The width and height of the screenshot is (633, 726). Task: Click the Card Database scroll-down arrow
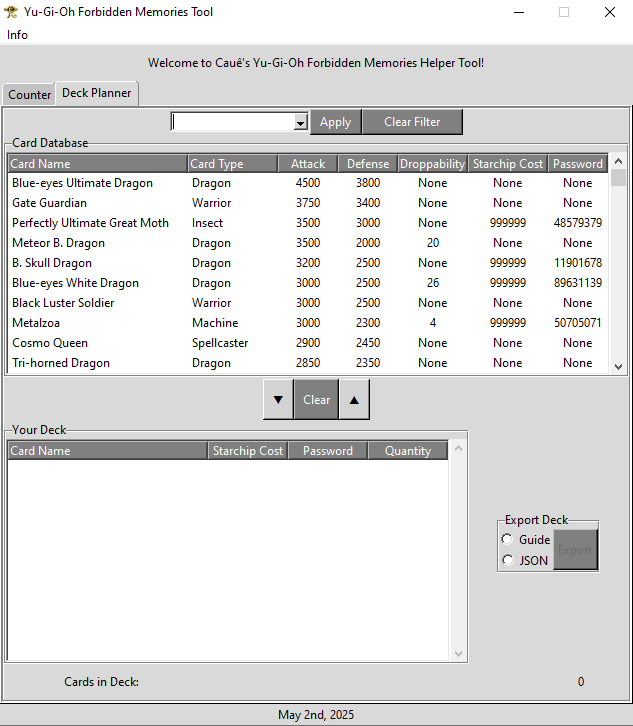pos(618,366)
